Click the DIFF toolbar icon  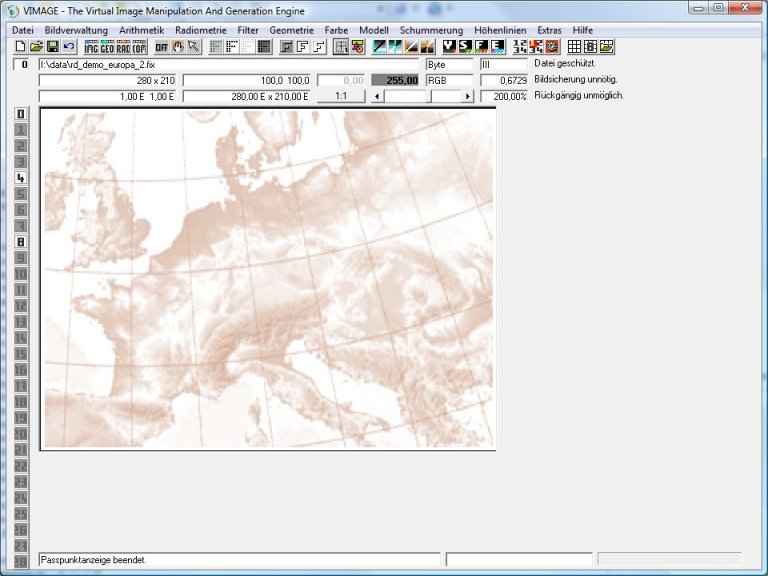162,47
